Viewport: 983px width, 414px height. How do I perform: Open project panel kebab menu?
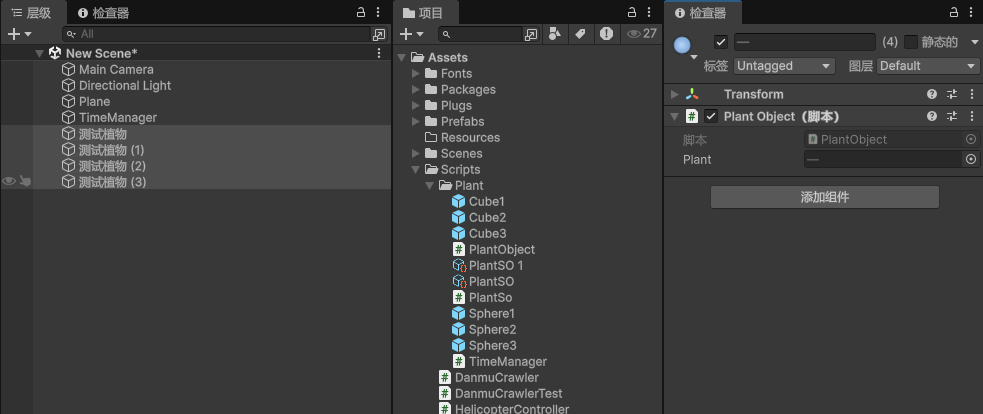tap(649, 13)
